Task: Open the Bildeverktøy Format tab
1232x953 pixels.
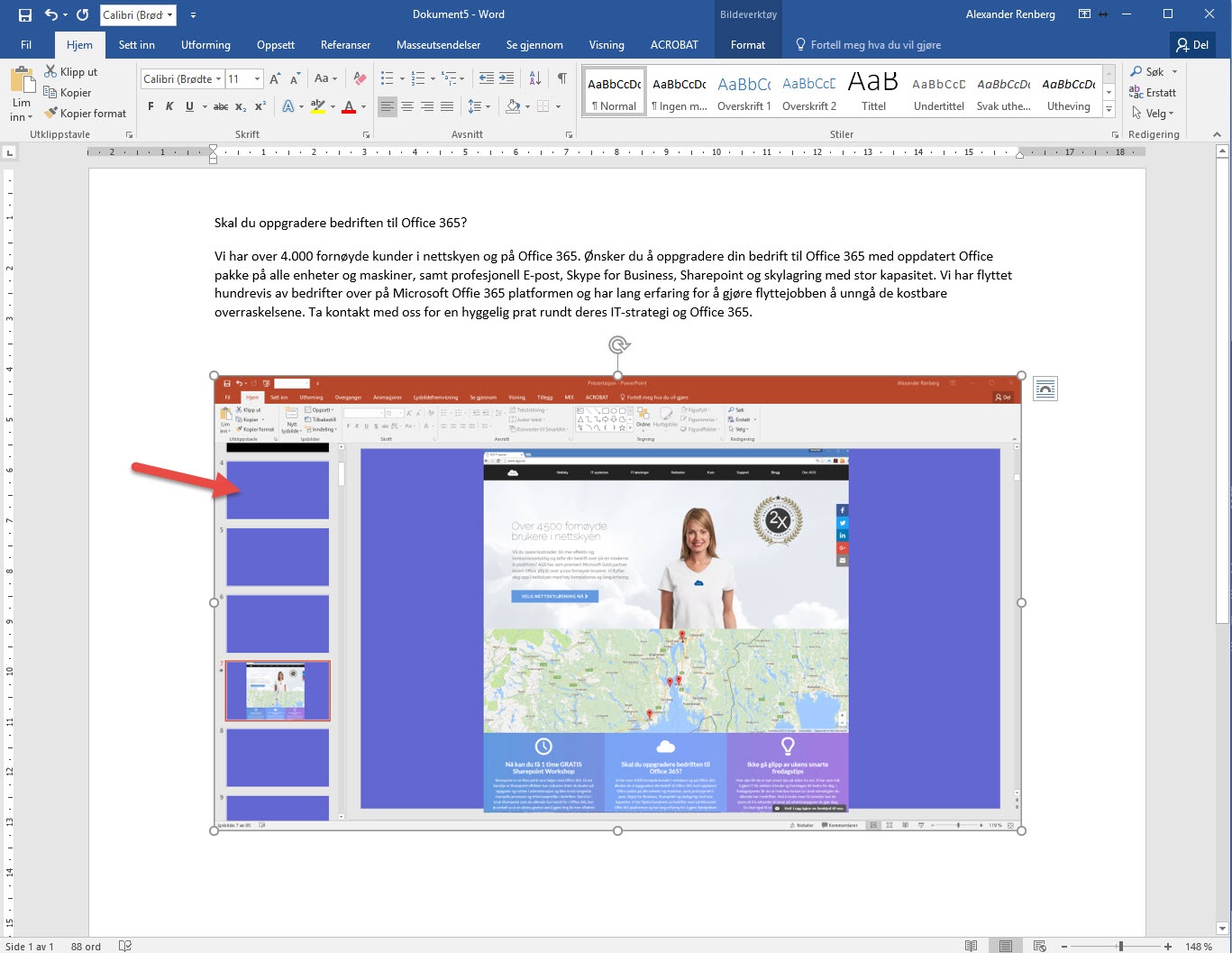Action: click(748, 45)
